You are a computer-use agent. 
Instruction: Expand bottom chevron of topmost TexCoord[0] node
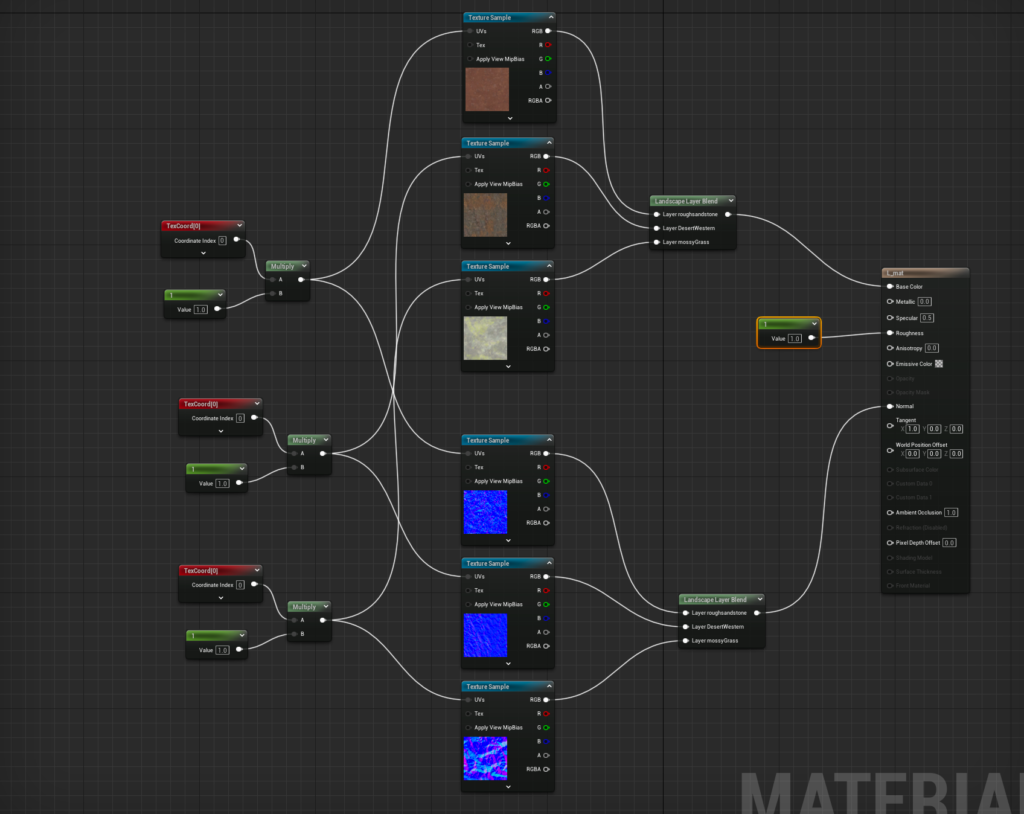point(203,253)
